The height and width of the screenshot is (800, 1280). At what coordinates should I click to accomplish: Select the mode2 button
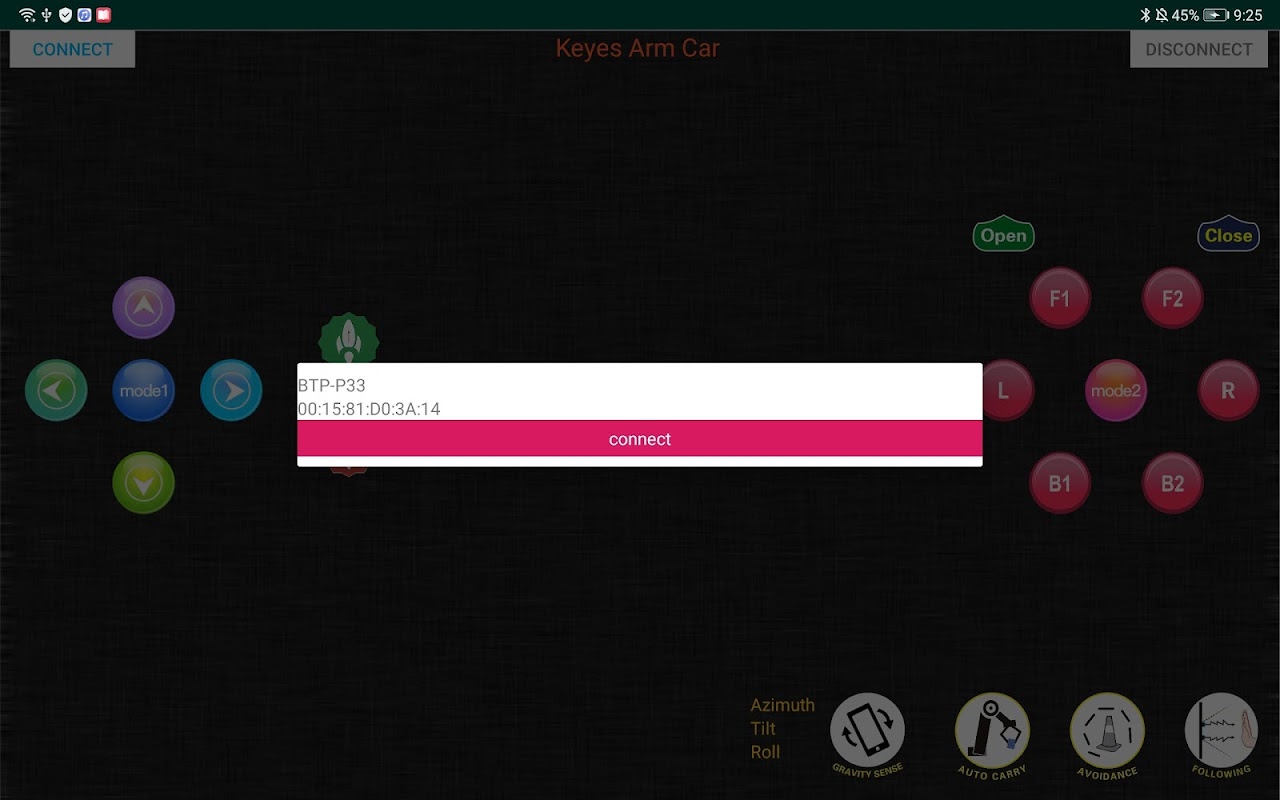coord(1116,391)
